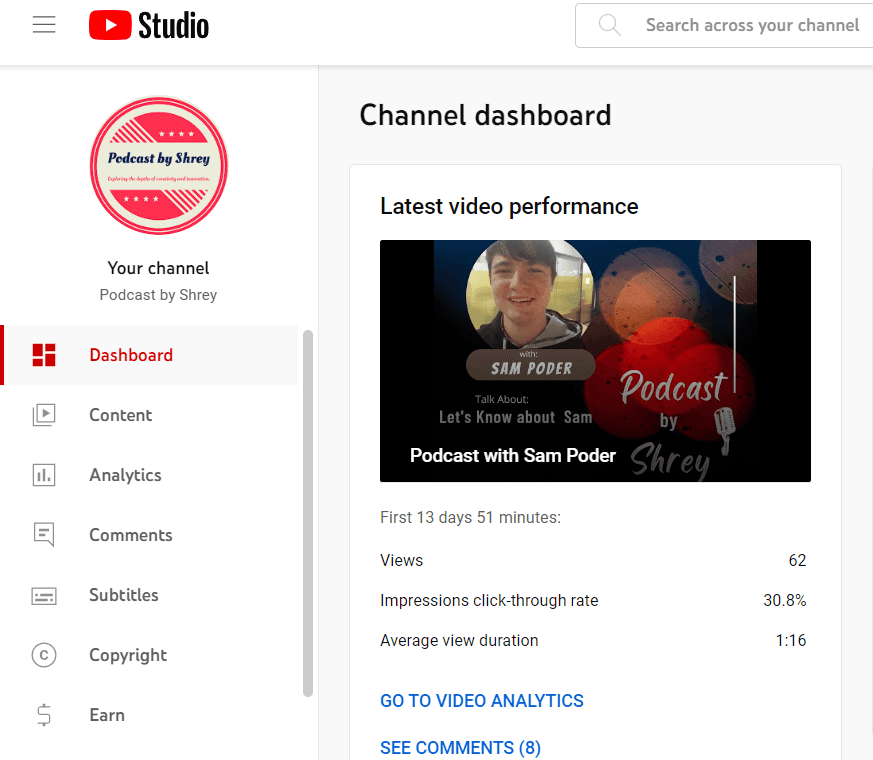
Task: Click the Comments speech bubble icon
Action: tap(44, 535)
